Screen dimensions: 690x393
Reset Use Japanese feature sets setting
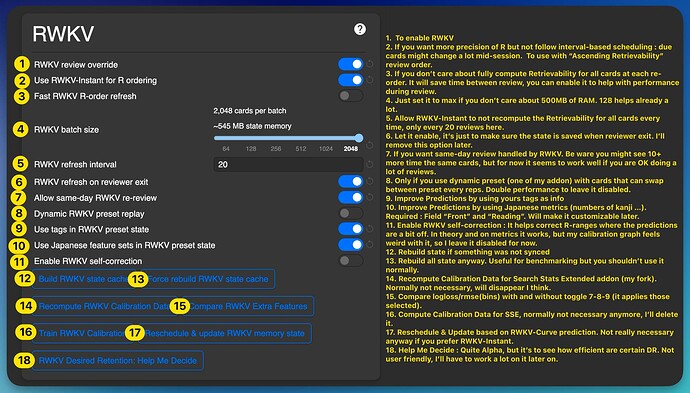(370, 245)
